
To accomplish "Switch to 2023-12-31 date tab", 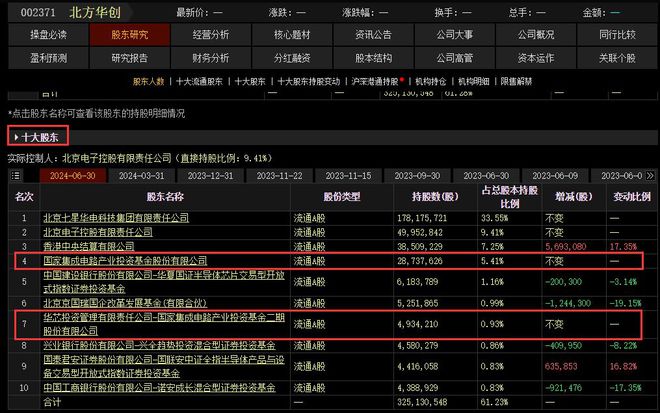I will click(210, 176).
